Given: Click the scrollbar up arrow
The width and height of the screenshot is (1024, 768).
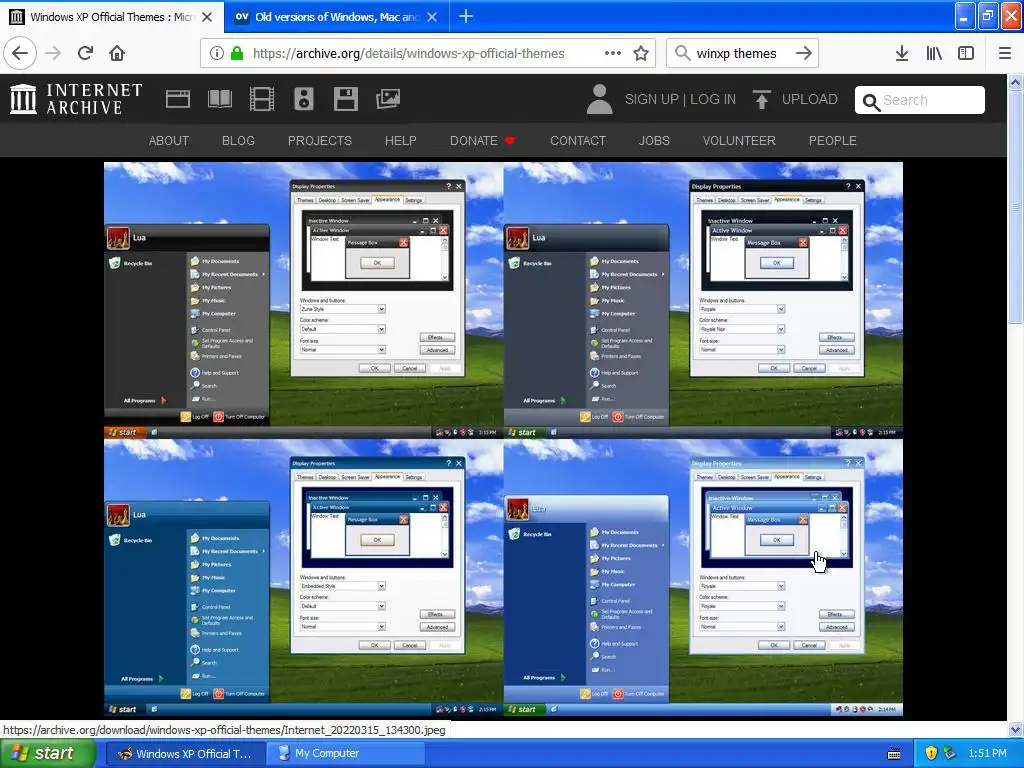Looking at the screenshot, I should 1015,82.
